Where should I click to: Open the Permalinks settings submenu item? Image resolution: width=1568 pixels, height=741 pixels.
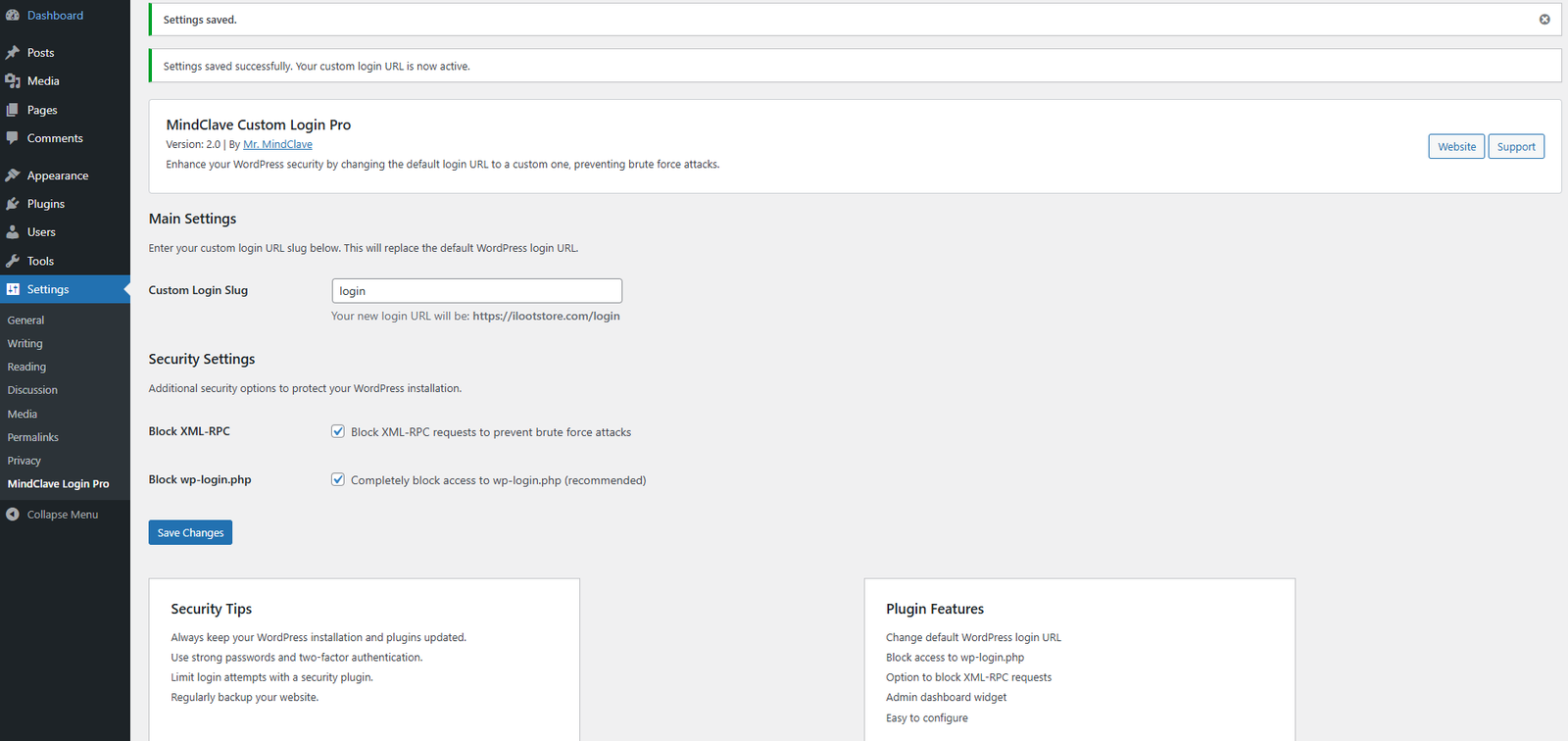click(33, 437)
